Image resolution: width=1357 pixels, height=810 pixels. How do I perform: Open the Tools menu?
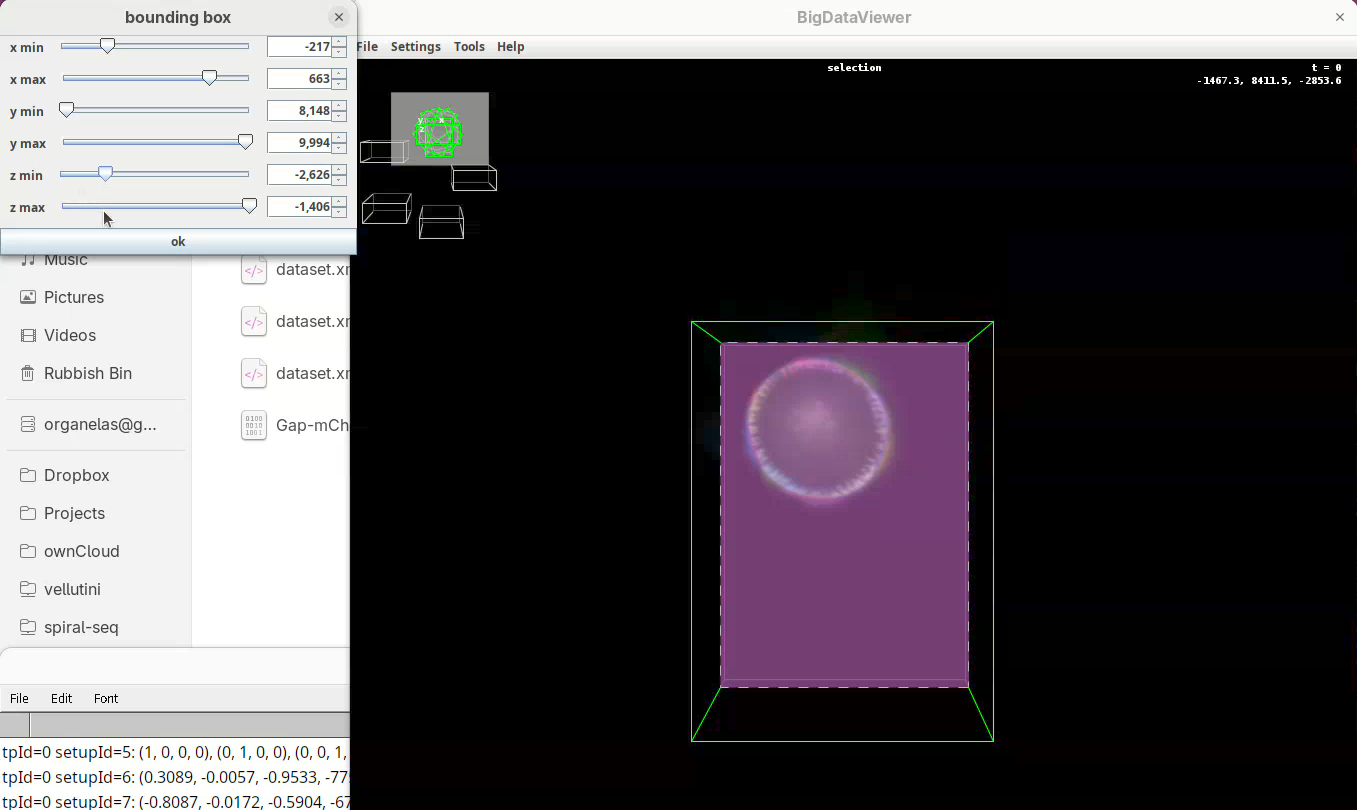[469, 47]
